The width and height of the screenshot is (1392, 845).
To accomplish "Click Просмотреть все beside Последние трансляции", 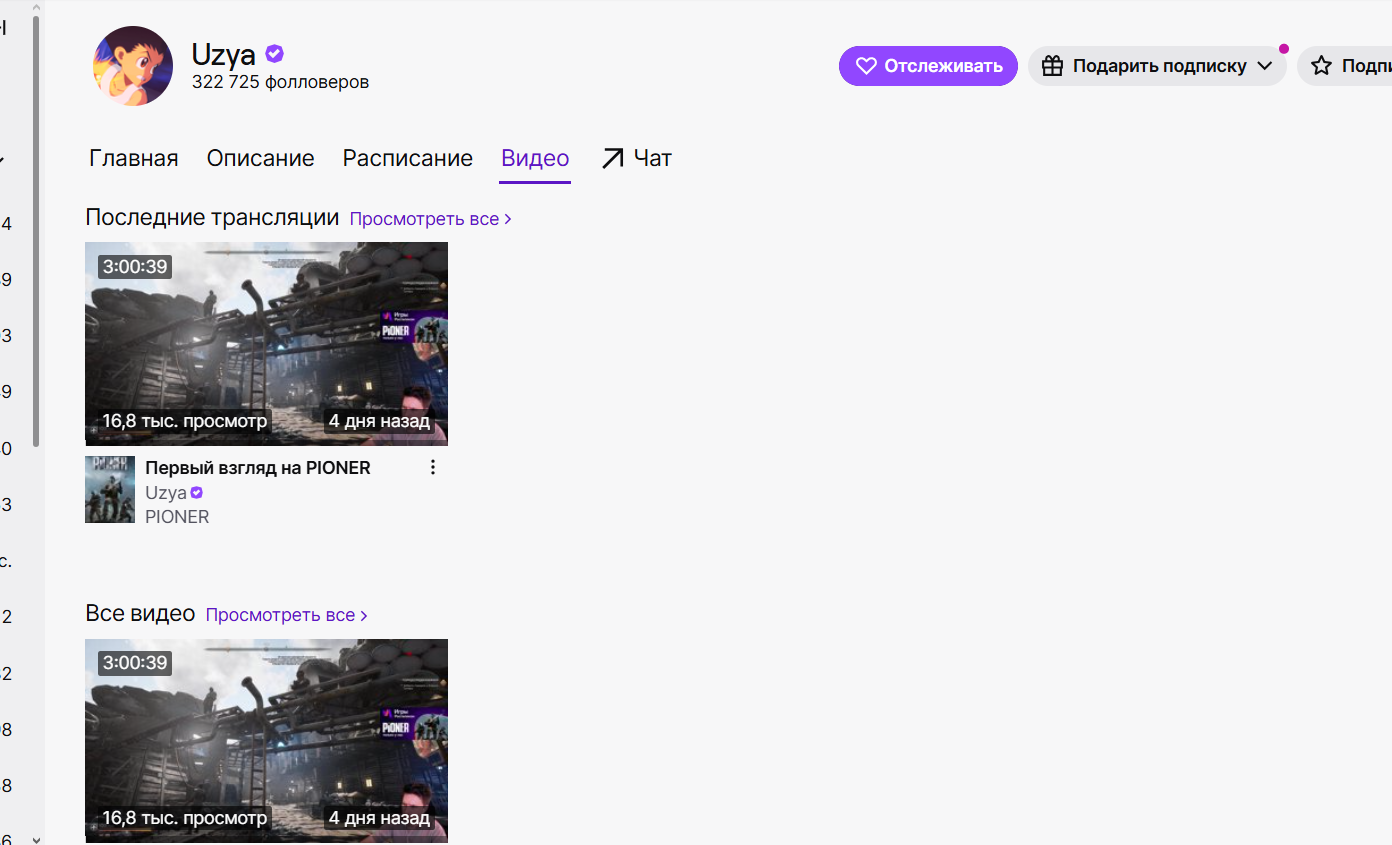I will pos(431,219).
